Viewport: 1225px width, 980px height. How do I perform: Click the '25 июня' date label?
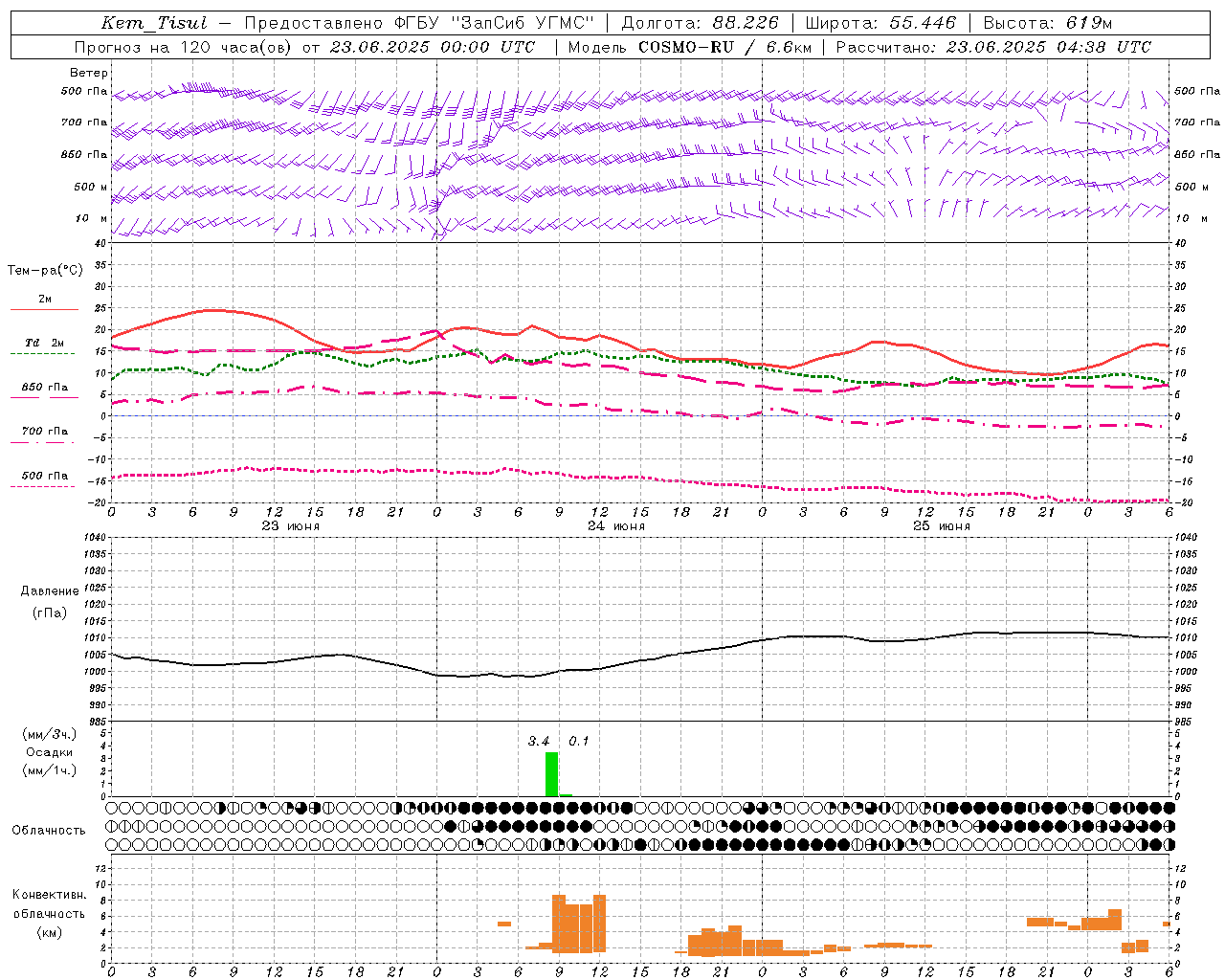(941, 525)
